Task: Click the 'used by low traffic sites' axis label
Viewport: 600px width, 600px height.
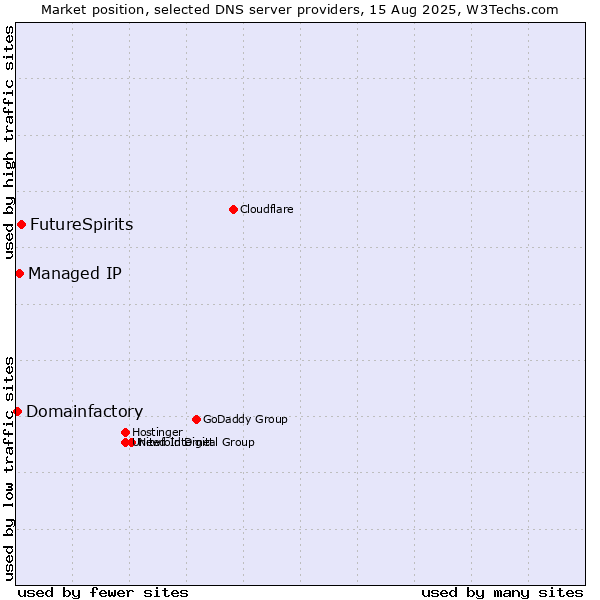Action: click(8, 469)
